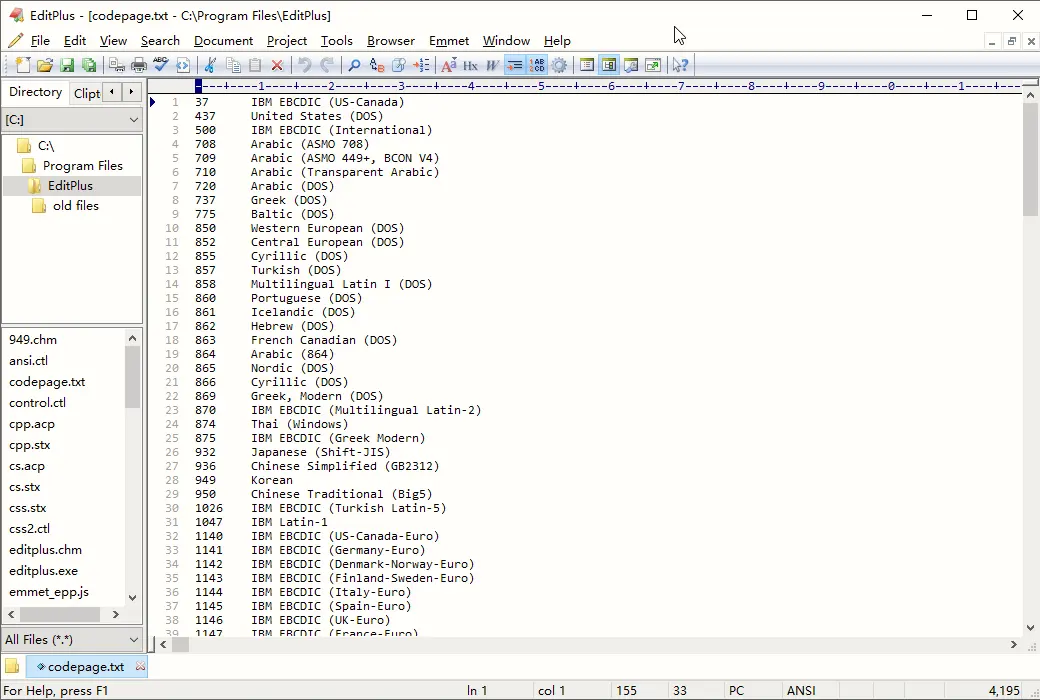Click line 28 text 'Korean'
The height and width of the screenshot is (700, 1040).
tap(271, 480)
